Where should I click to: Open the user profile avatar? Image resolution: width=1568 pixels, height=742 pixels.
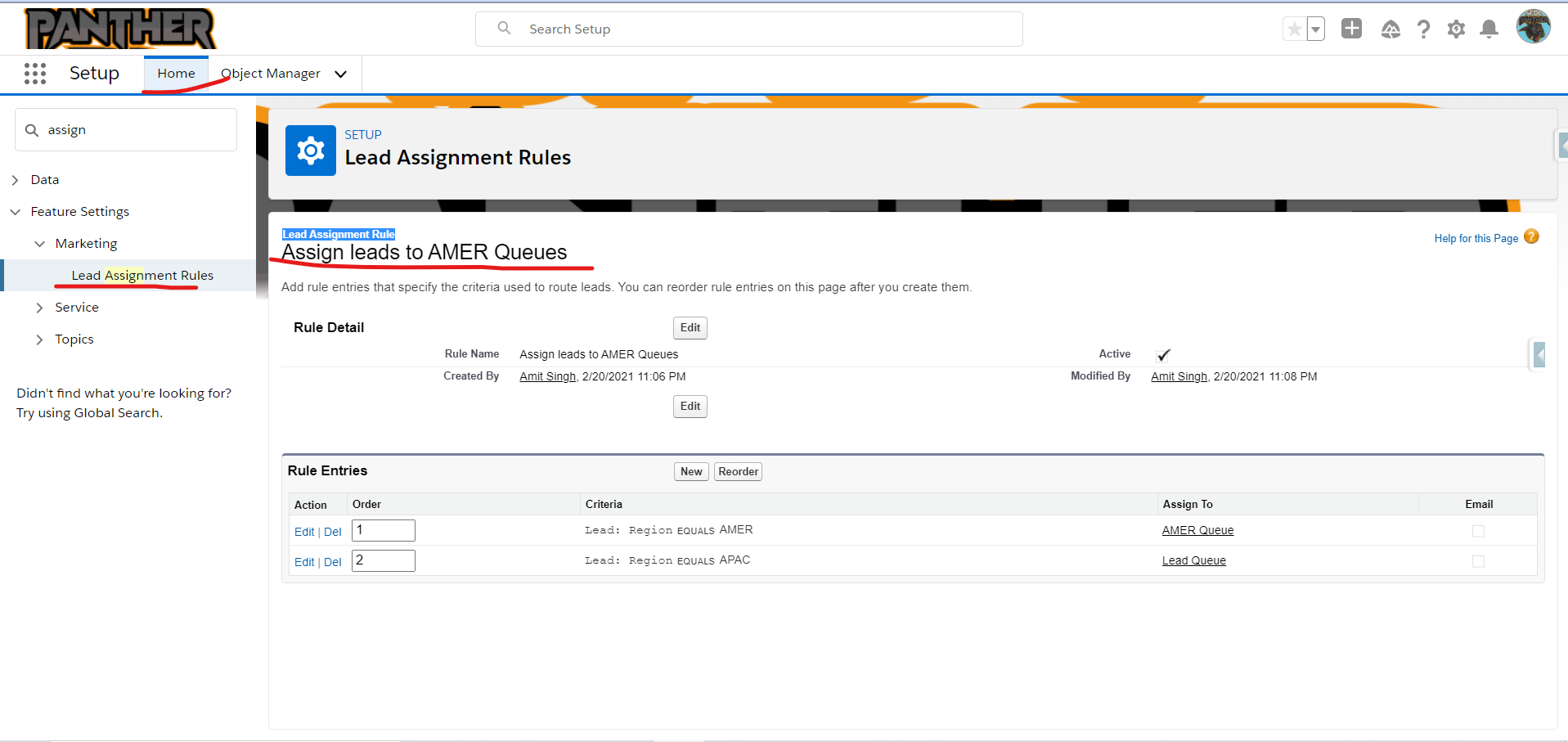click(1534, 26)
